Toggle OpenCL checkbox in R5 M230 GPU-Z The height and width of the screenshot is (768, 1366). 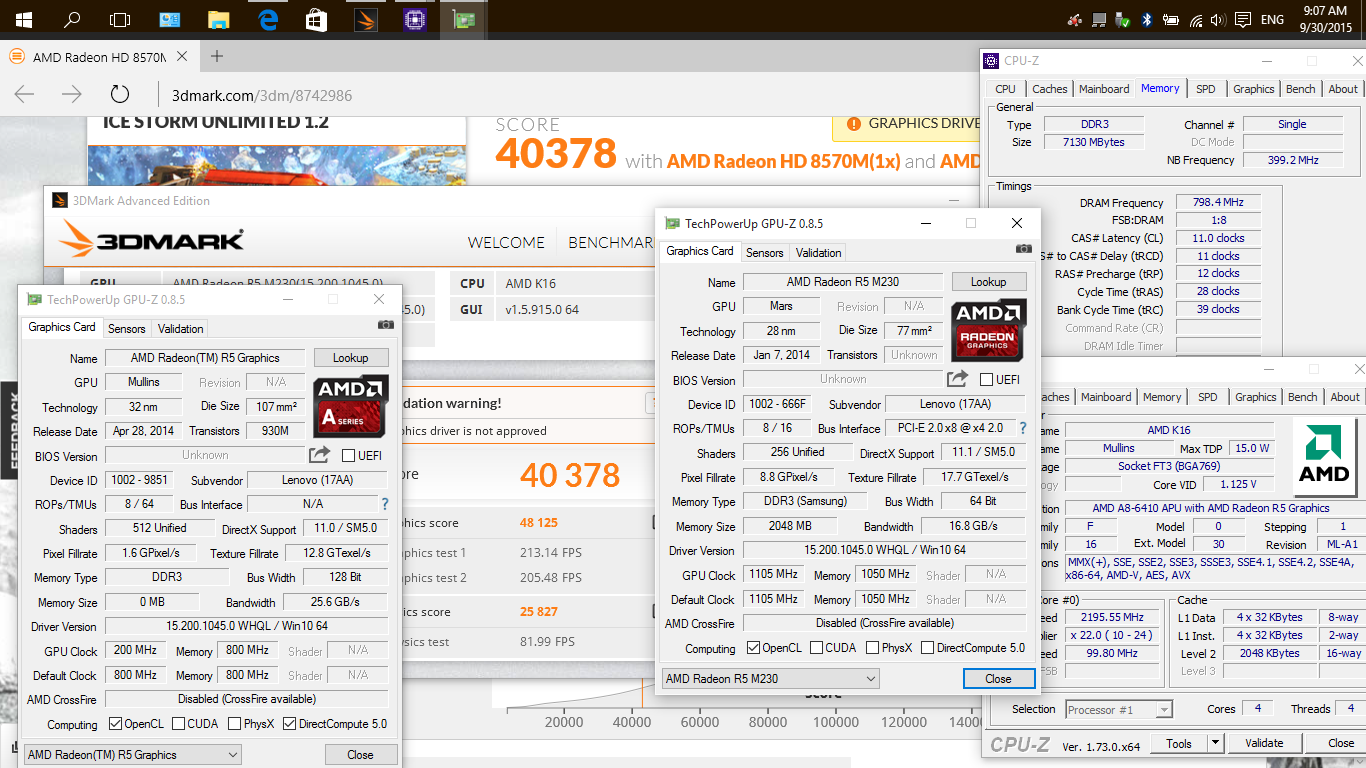click(x=753, y=648)
